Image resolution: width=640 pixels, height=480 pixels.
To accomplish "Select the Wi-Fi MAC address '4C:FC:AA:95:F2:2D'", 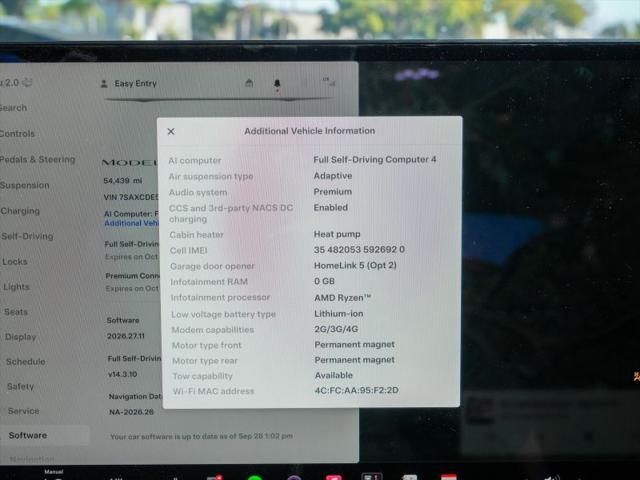I will tap(357, 391).
